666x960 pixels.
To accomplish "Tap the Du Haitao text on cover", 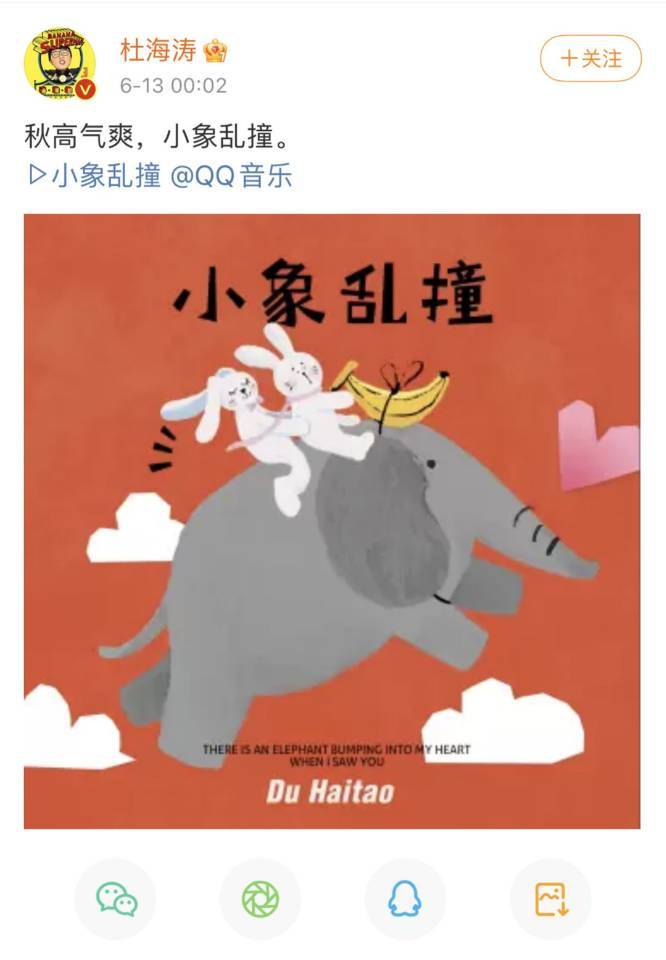I will [331, 791].
